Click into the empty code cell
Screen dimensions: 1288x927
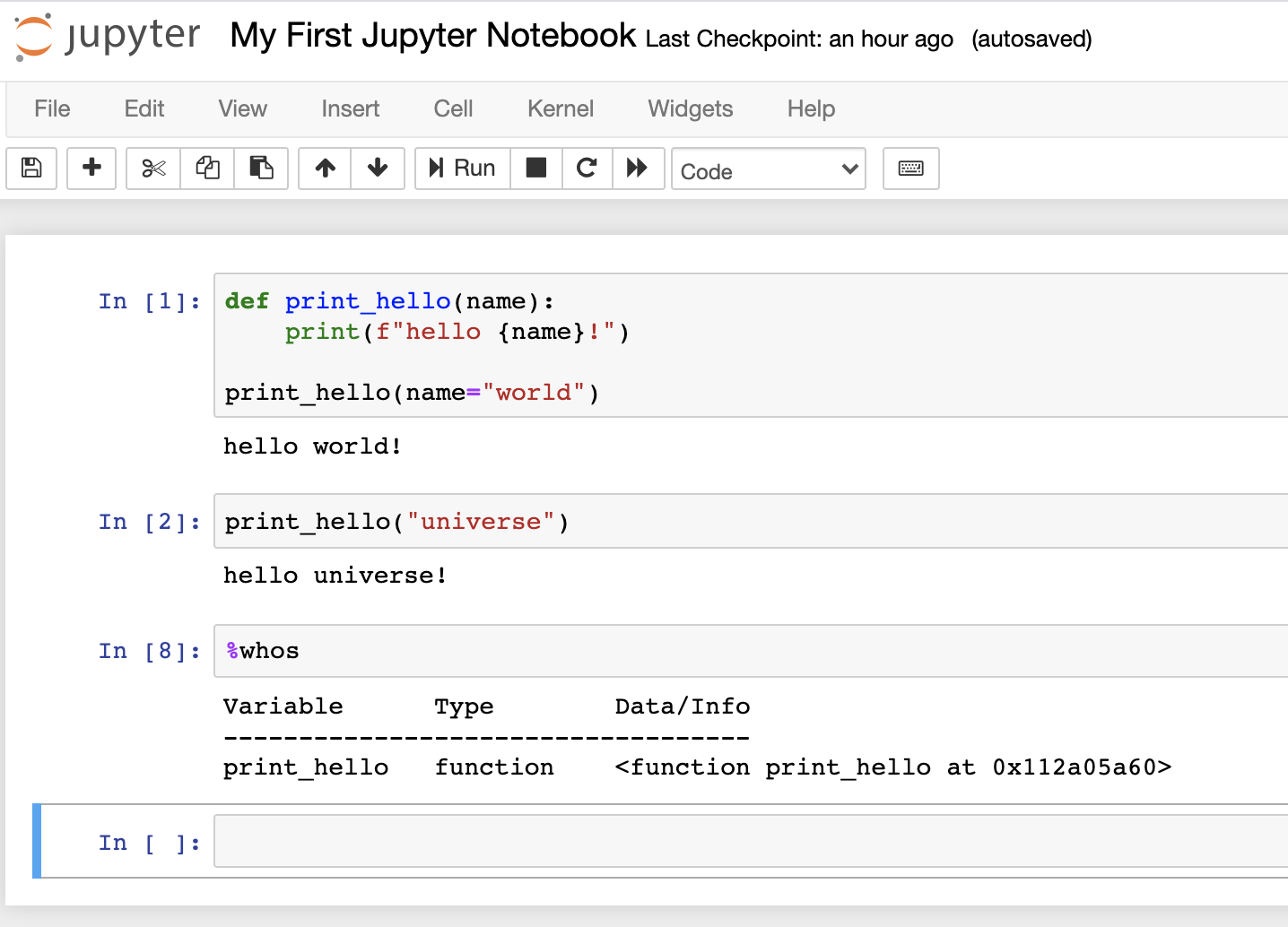click(x=750, y=841)
